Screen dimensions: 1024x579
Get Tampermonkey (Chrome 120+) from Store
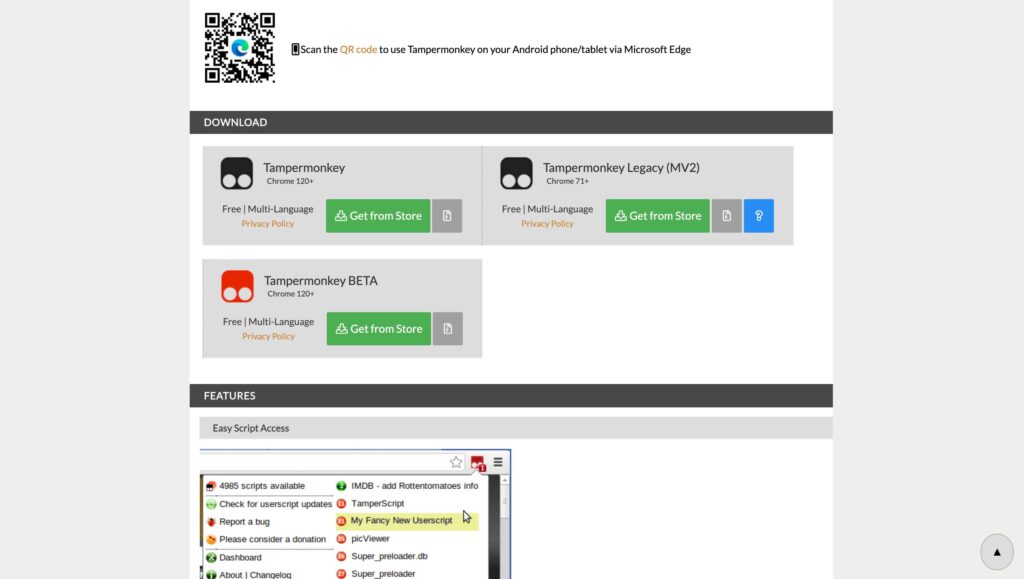coord(378,216)
